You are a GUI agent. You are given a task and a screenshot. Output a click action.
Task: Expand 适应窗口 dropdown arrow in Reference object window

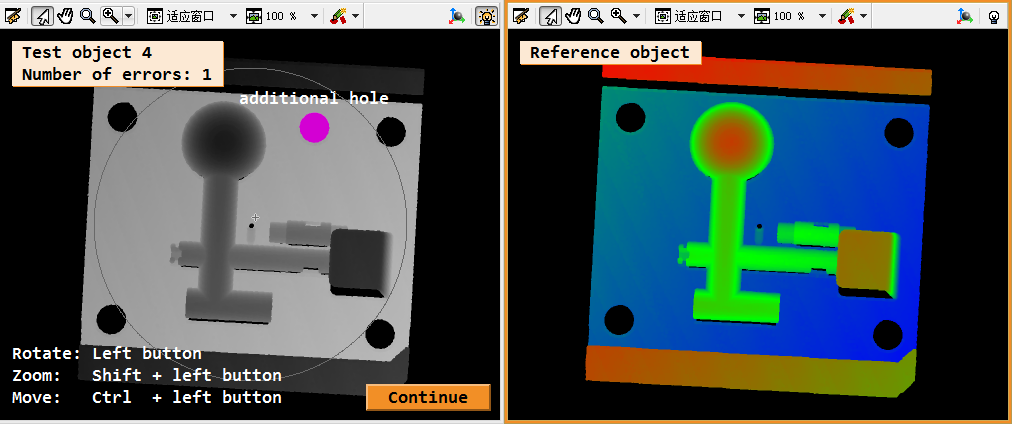click(x=741, y=16)
